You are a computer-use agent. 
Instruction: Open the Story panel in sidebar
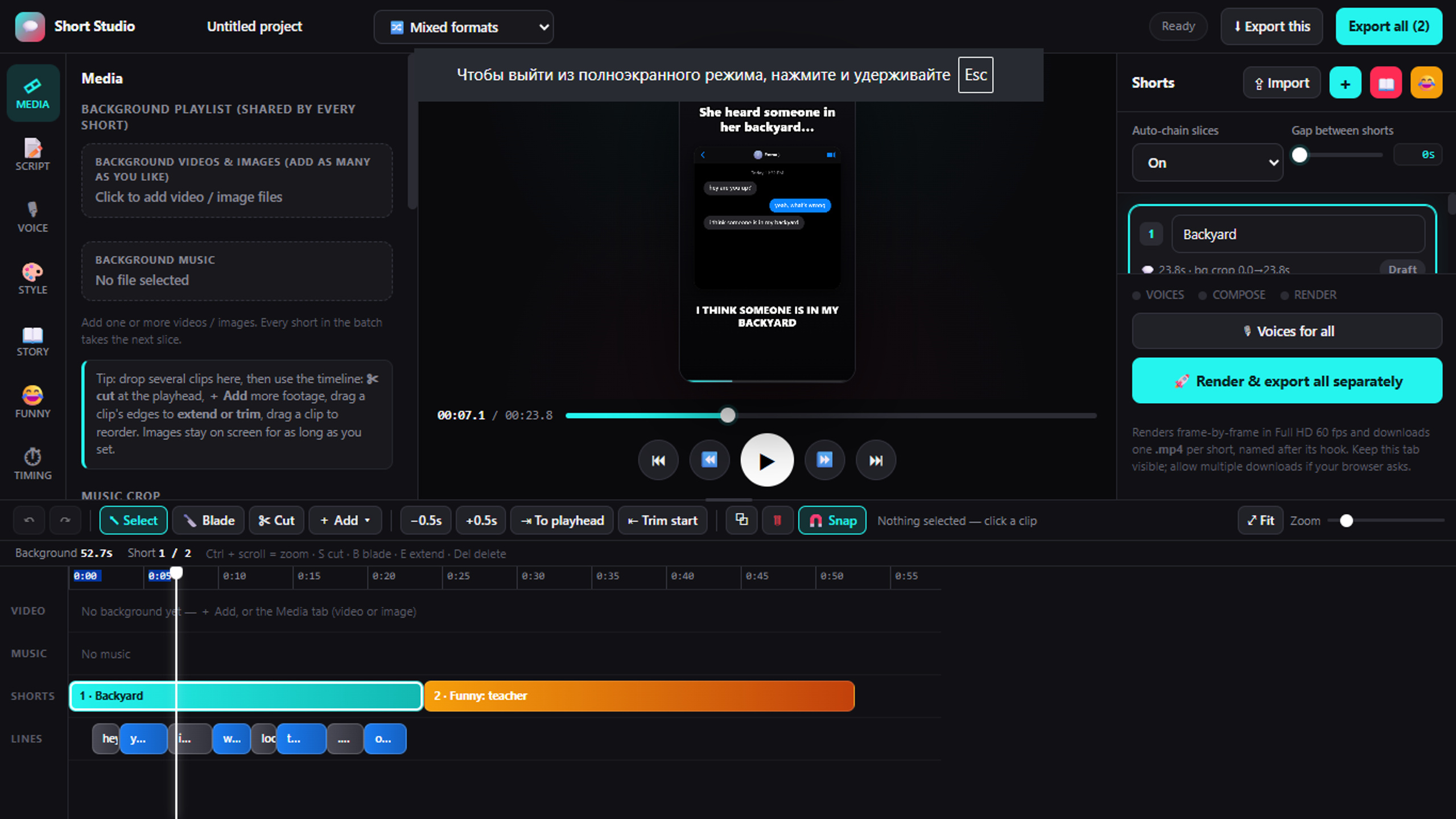point(32,340)
